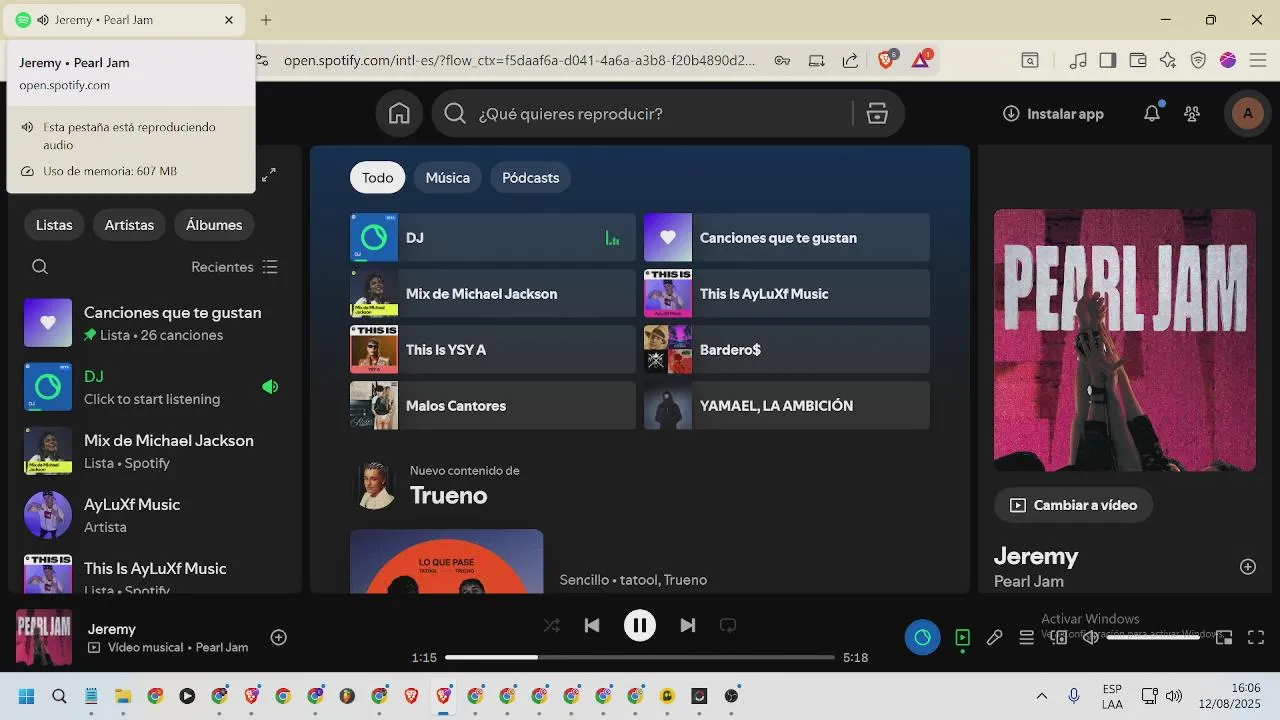Open the playback queue icon

click(1026, 637)
